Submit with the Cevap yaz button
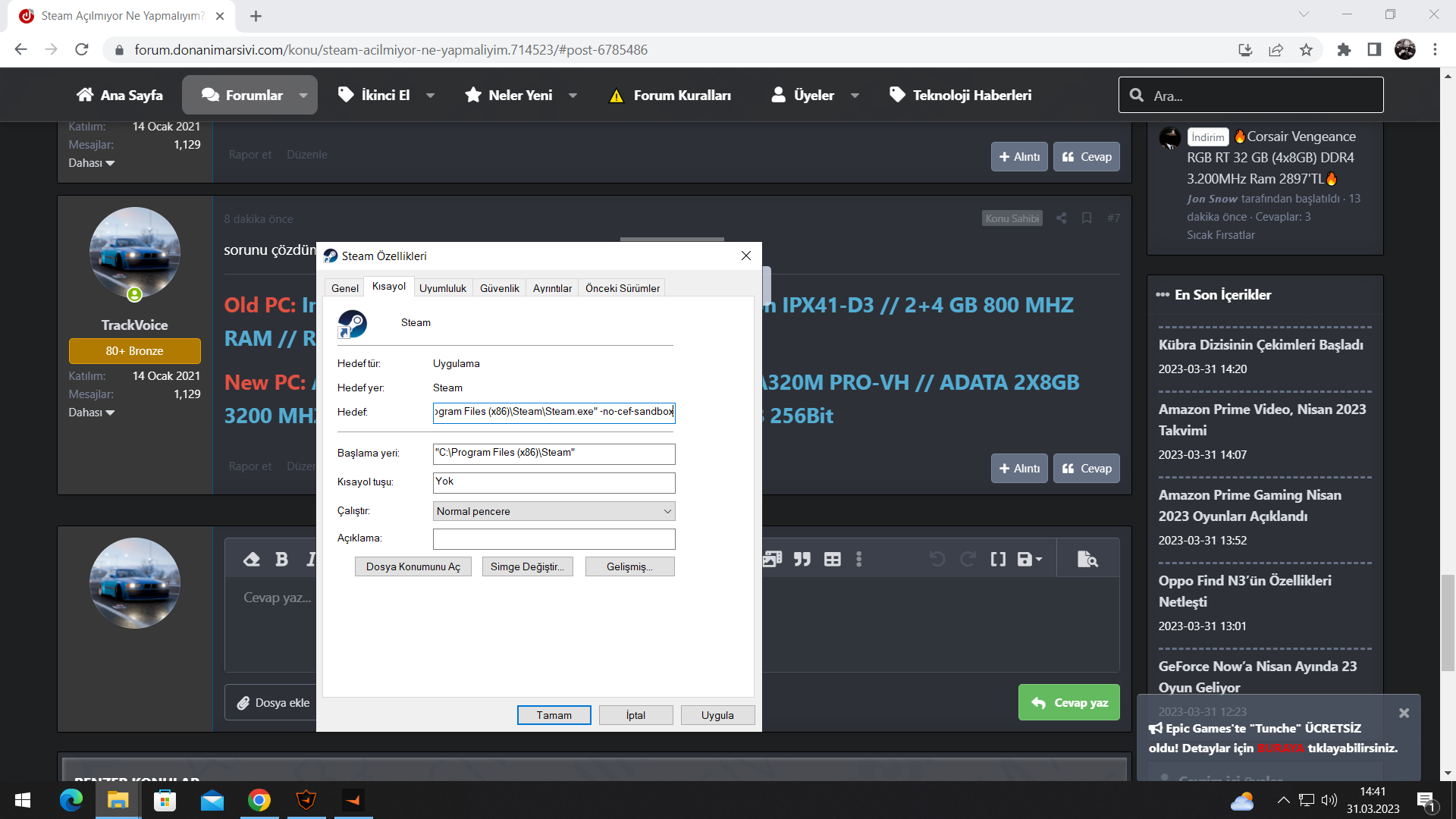The width and height of the screenshot is (1456, 819). point(1069,703)
